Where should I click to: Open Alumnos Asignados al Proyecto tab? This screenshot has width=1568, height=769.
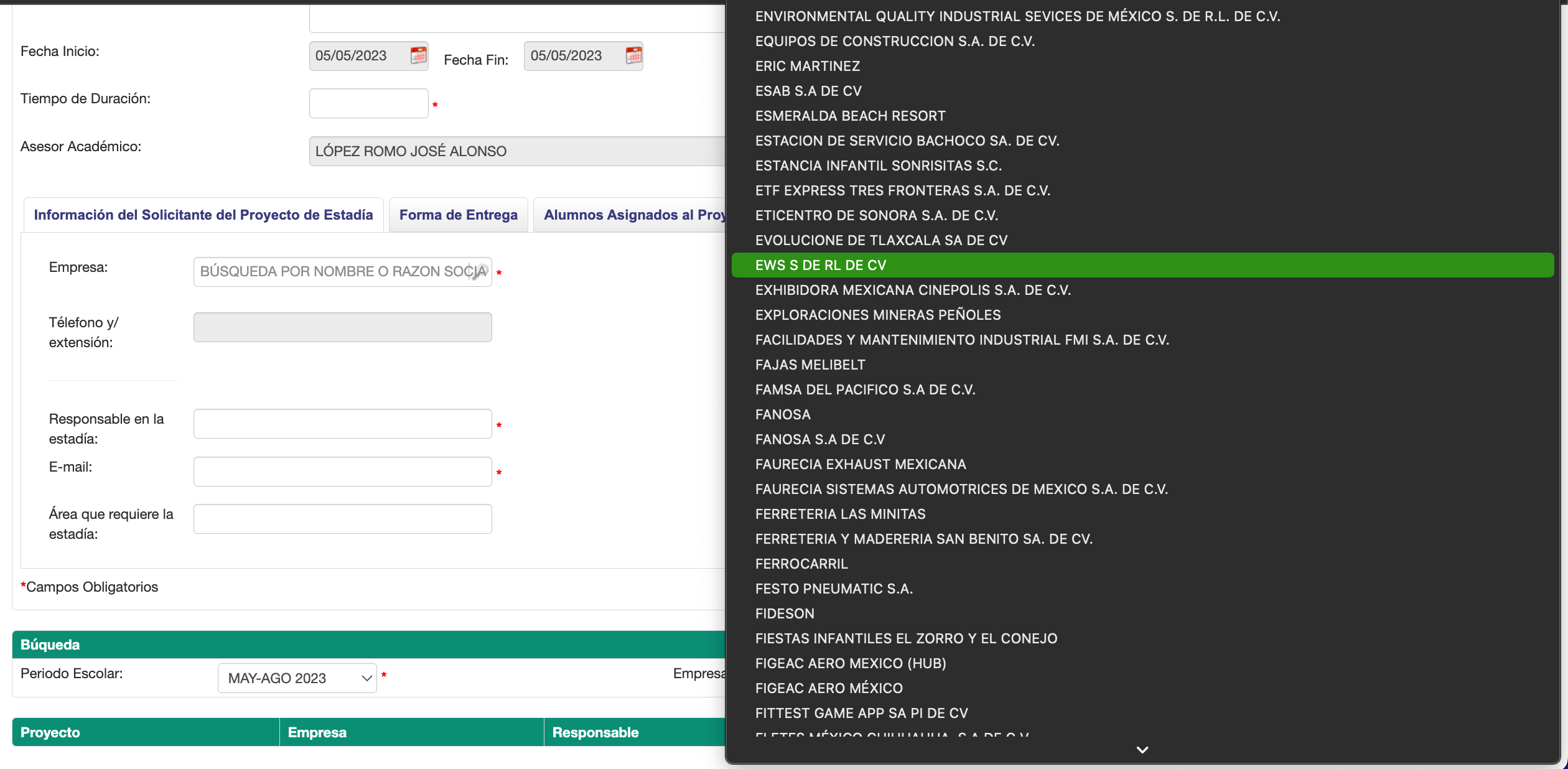coord(632,215)
